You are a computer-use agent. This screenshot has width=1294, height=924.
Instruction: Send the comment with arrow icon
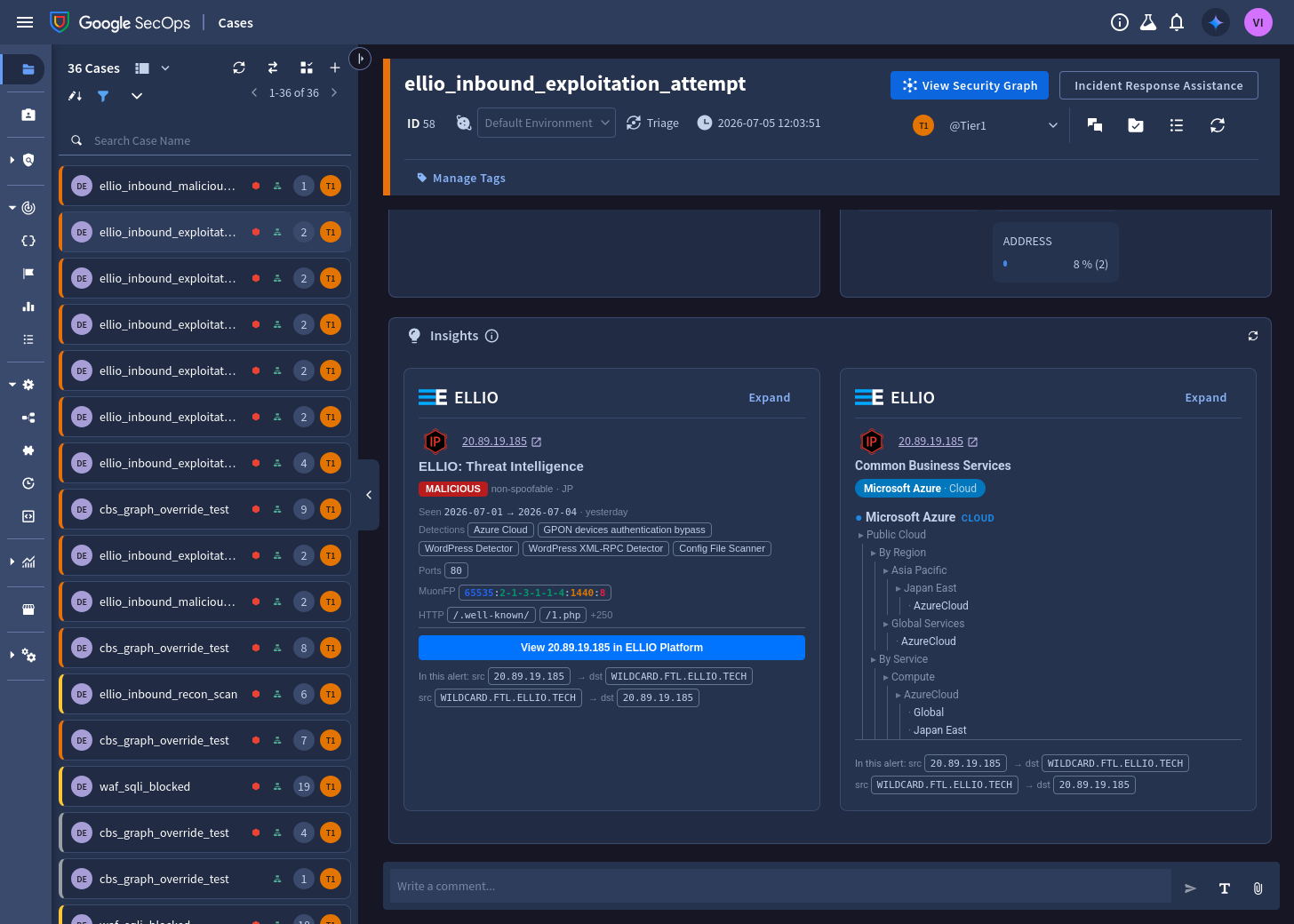[1191, 888]
